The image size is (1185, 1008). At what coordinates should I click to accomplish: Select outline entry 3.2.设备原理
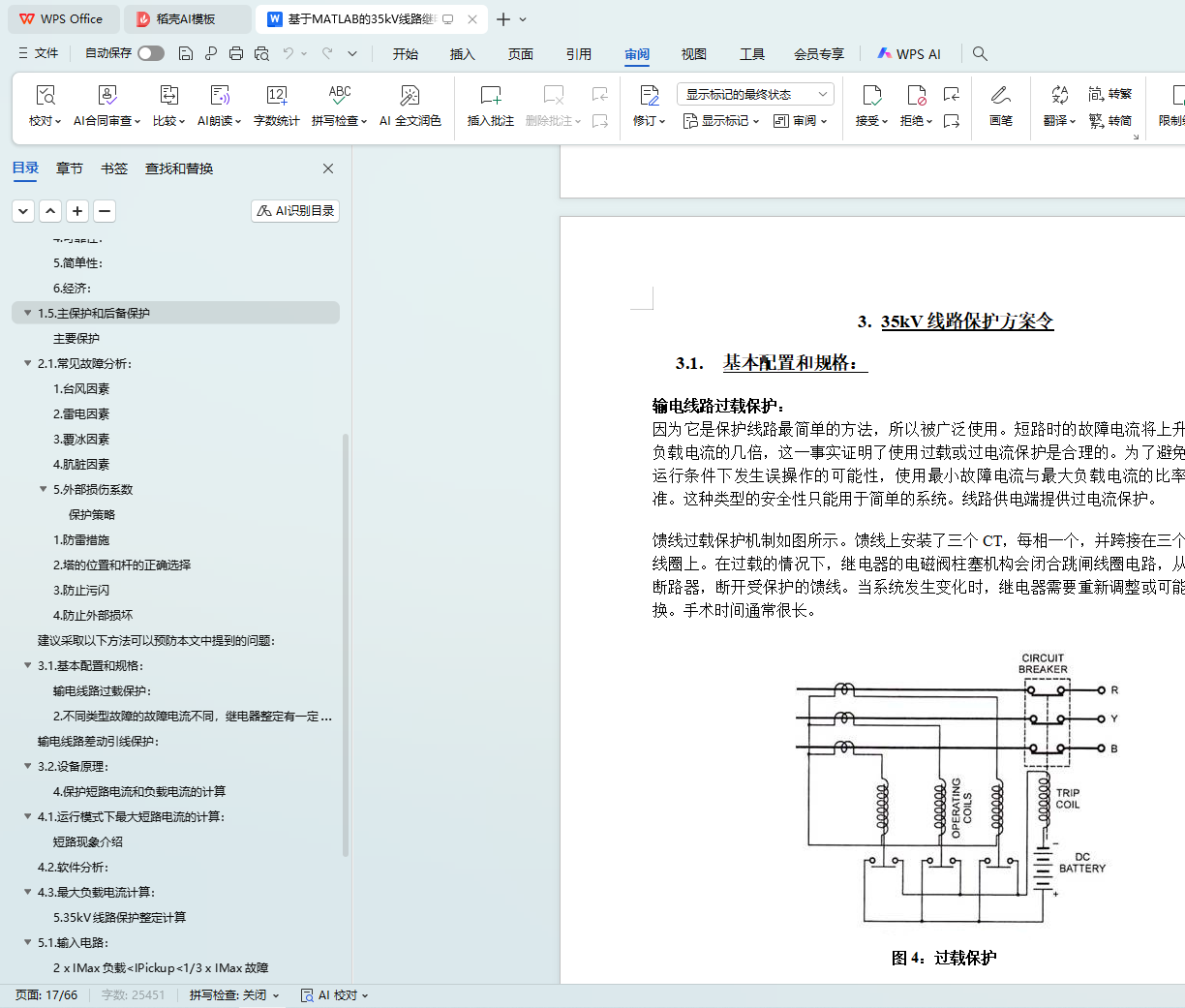pyautogui.click(x=73, y=767)
